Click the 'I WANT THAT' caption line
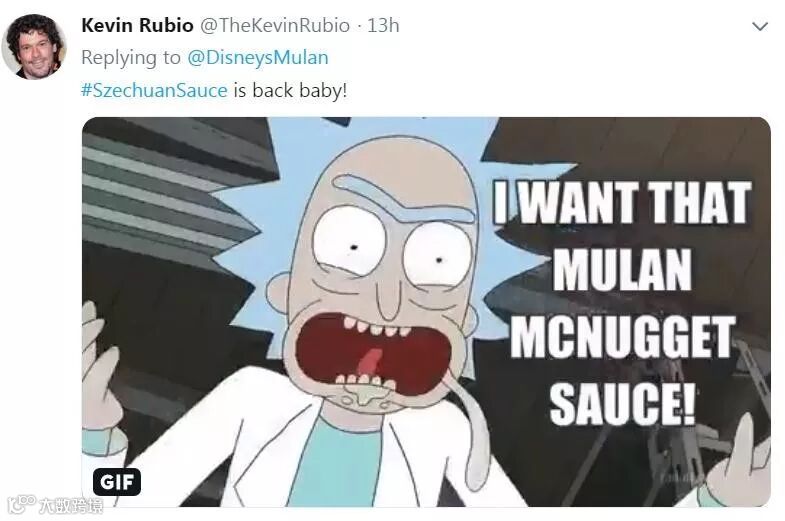785x521 pixels. tap(622, 202)
